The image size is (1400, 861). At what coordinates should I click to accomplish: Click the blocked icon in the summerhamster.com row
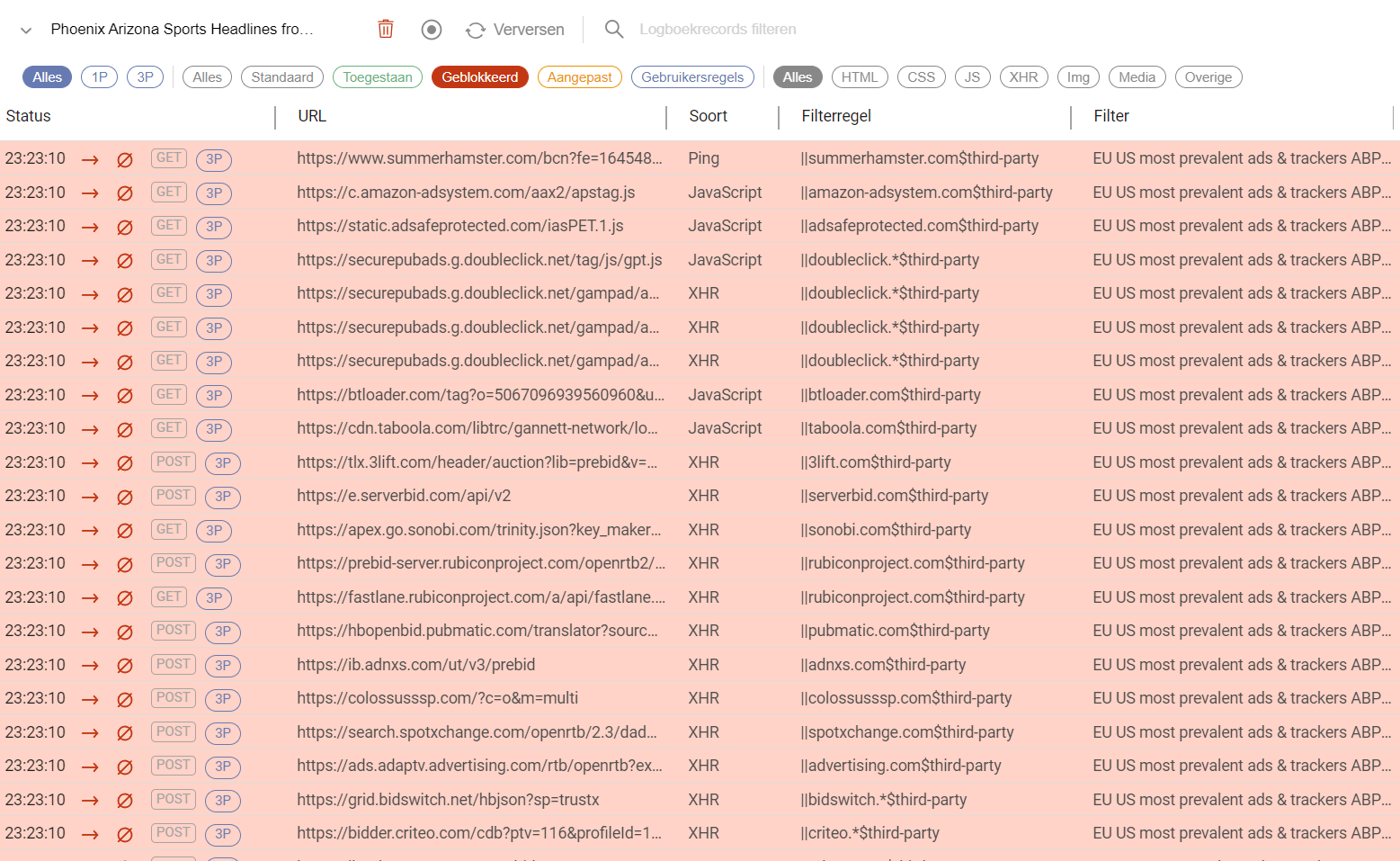(125, 159)
